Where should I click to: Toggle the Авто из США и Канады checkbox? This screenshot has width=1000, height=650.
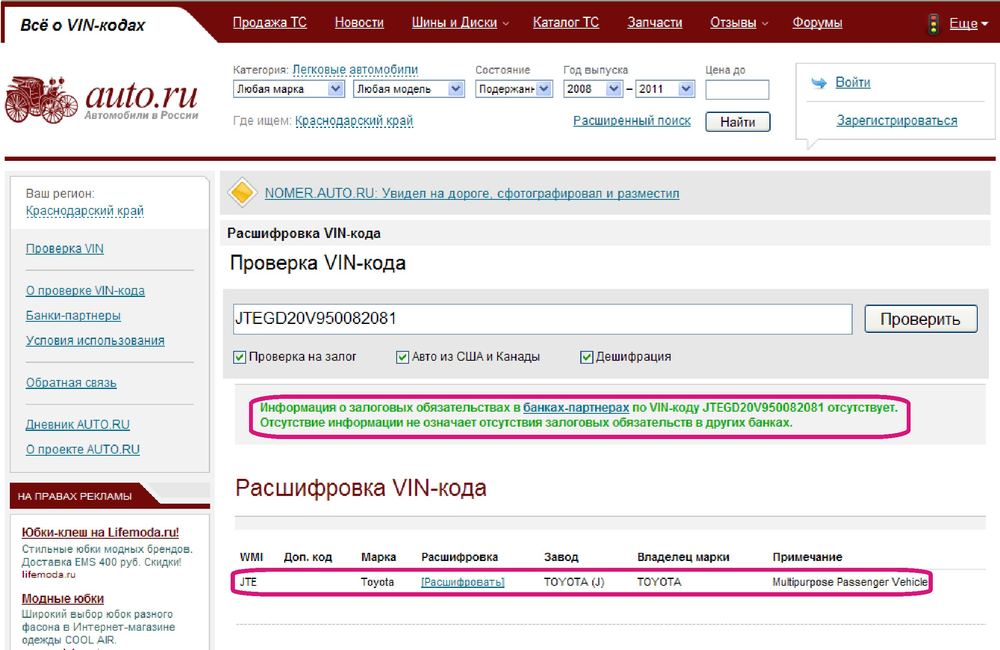pyautogui.click(x=402, y=357)
